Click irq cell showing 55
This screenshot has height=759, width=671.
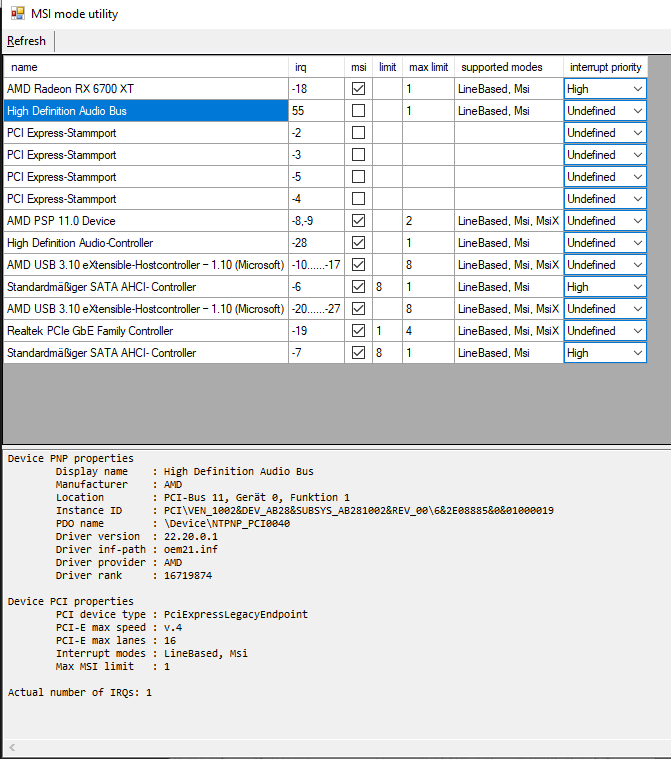click(316, 111)
